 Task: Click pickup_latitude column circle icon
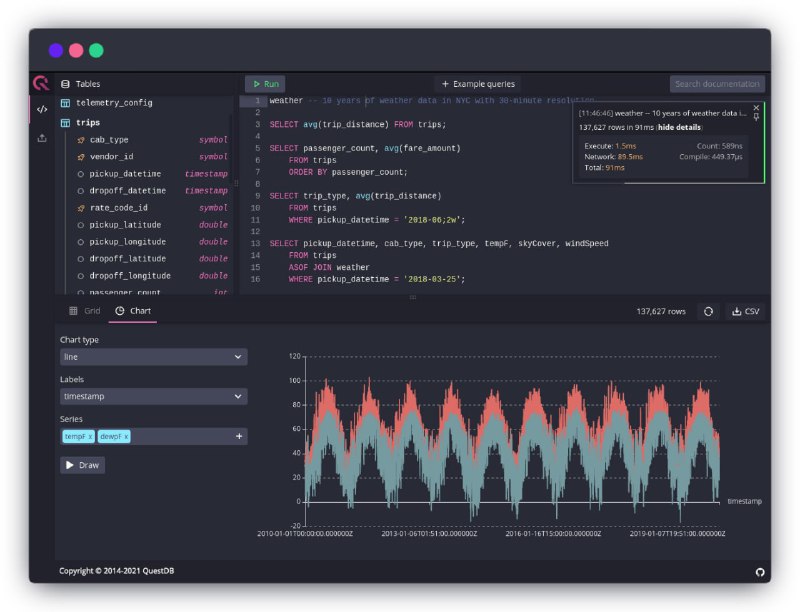[81, 225]
